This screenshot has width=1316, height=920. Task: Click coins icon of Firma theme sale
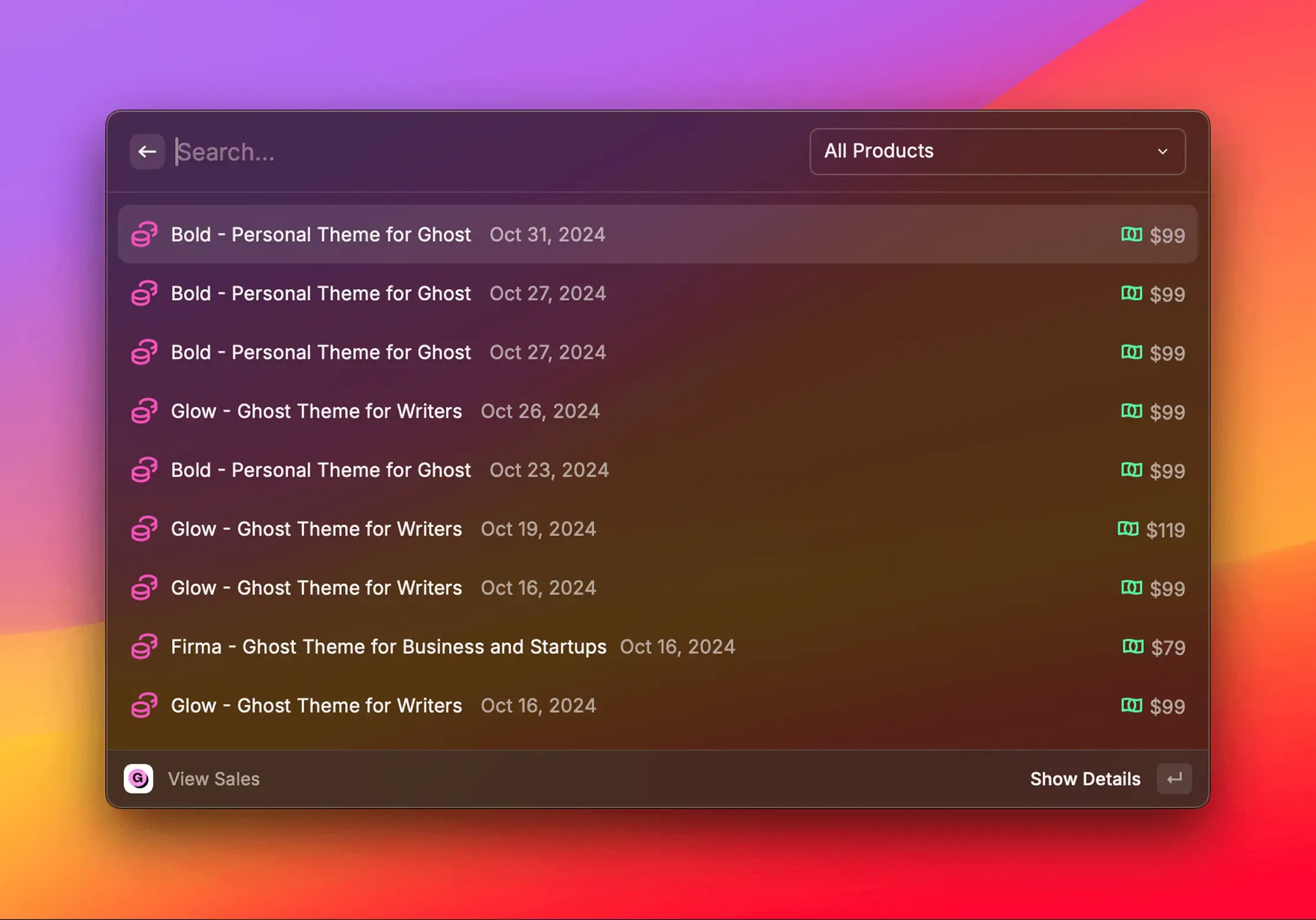[x=144, y=647]
